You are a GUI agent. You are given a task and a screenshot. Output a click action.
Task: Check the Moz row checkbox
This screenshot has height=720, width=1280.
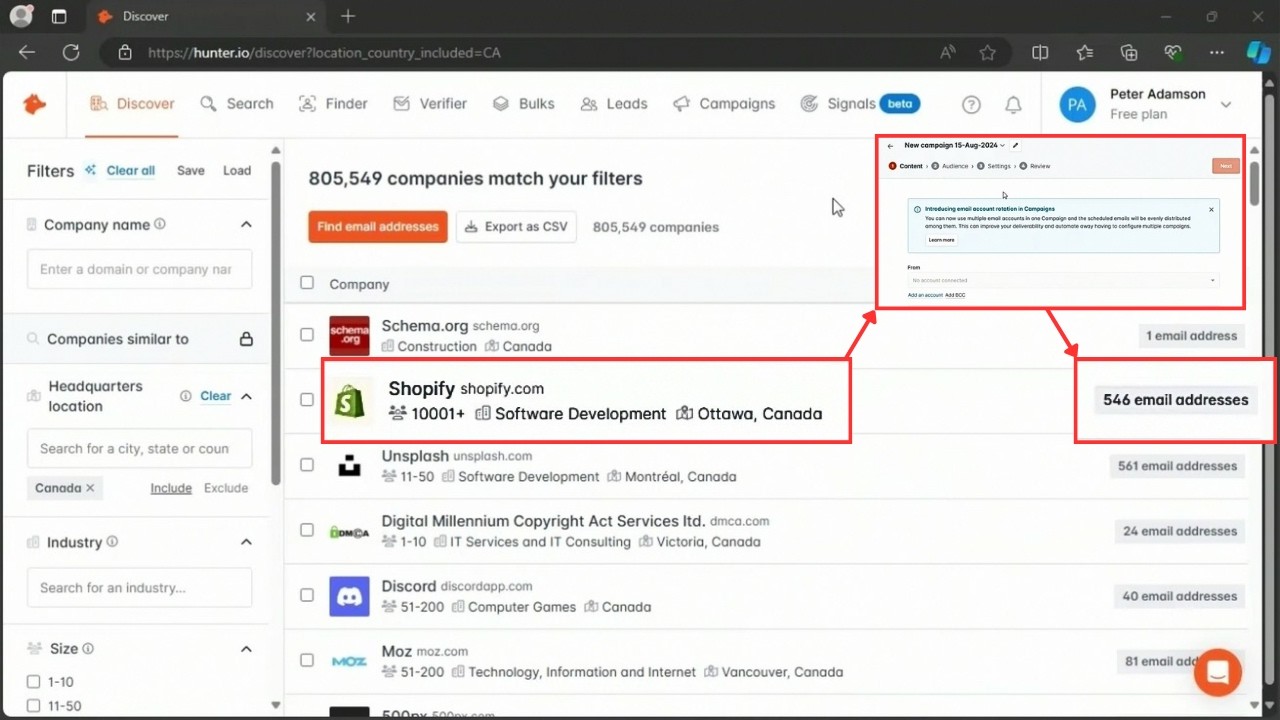pyautogui.click(x=307, y=660)
